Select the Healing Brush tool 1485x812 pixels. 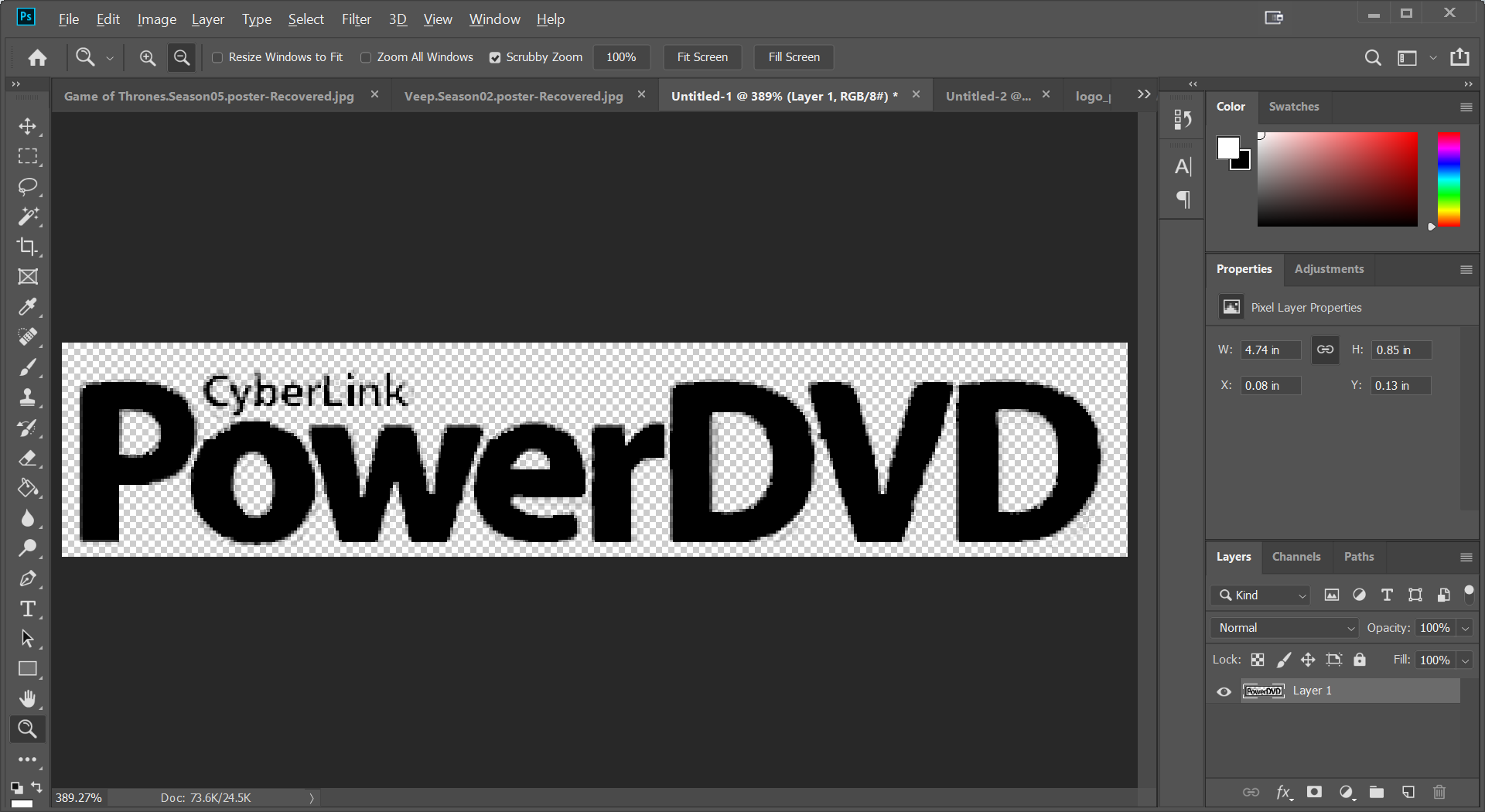28,337
